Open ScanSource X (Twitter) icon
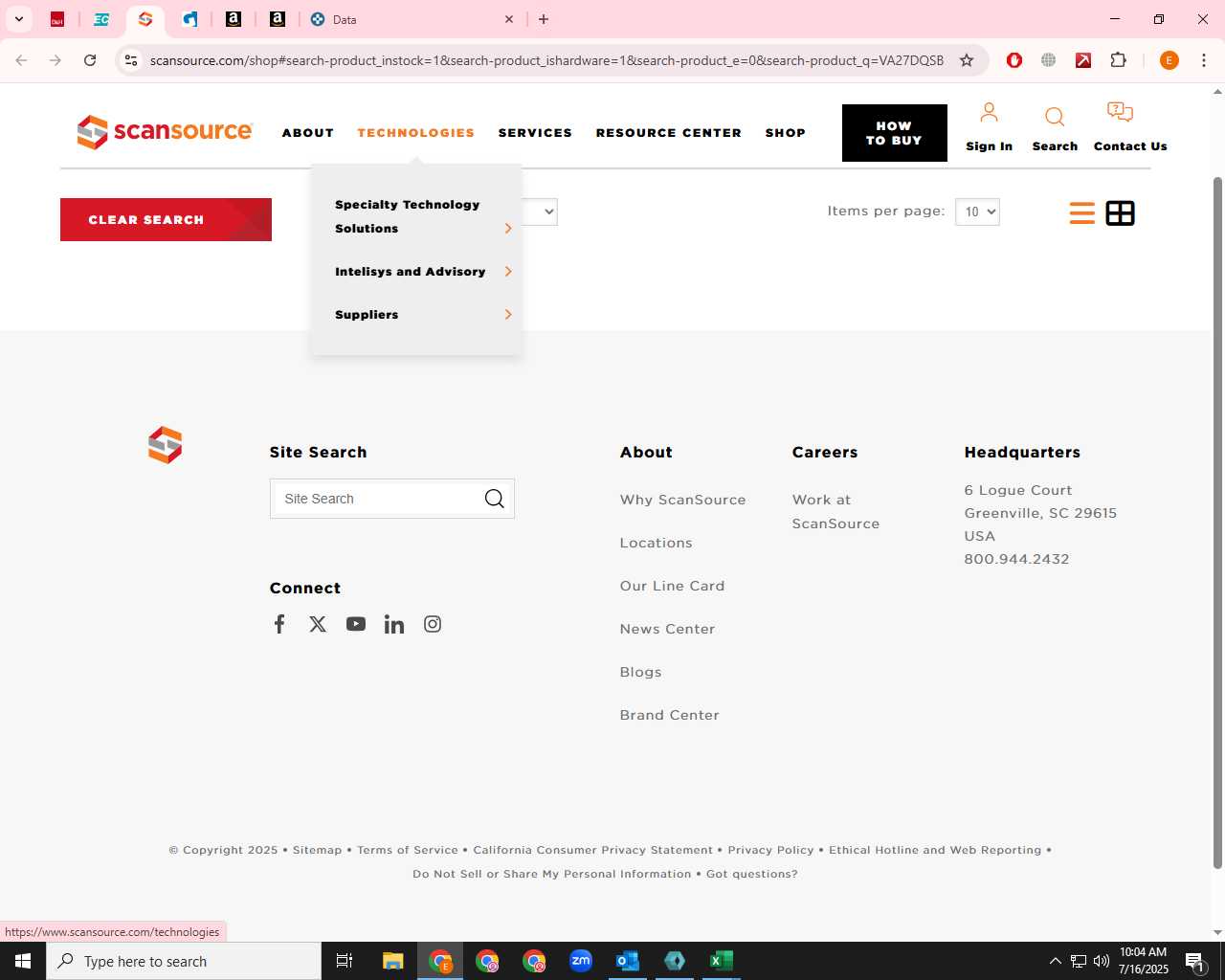Image resolution: width=1225 pixels, height=980 pixels. click(318, 624)
